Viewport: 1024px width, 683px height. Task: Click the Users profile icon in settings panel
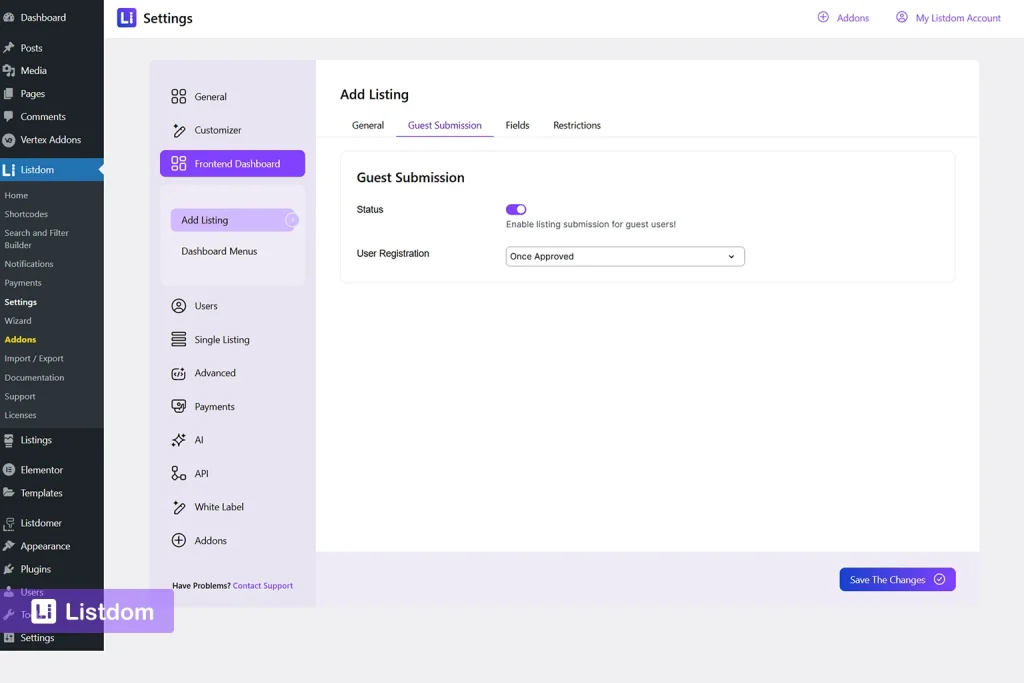click(x=178, y=306)
